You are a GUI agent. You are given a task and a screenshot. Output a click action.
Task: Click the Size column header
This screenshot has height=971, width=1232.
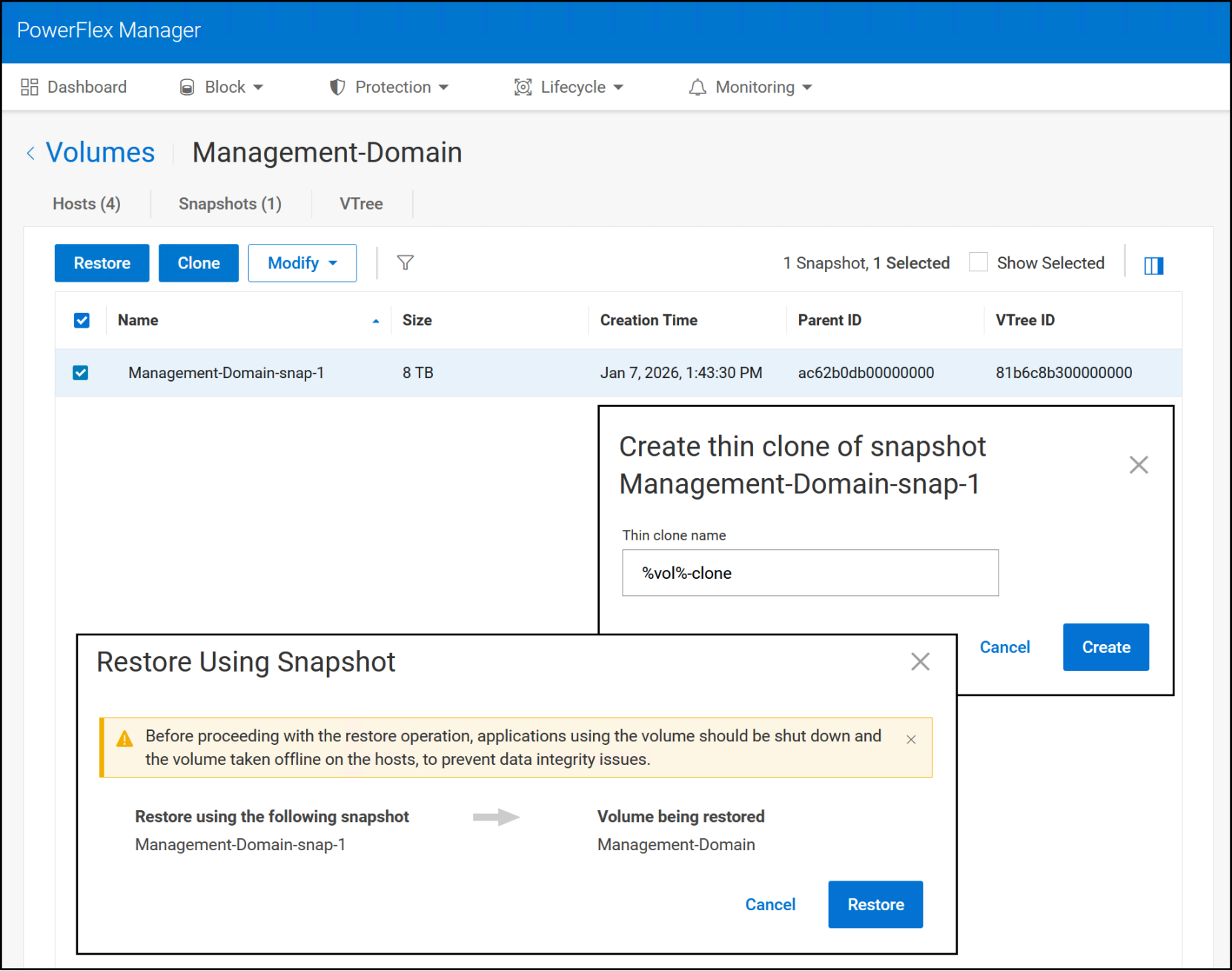(417, 320)
